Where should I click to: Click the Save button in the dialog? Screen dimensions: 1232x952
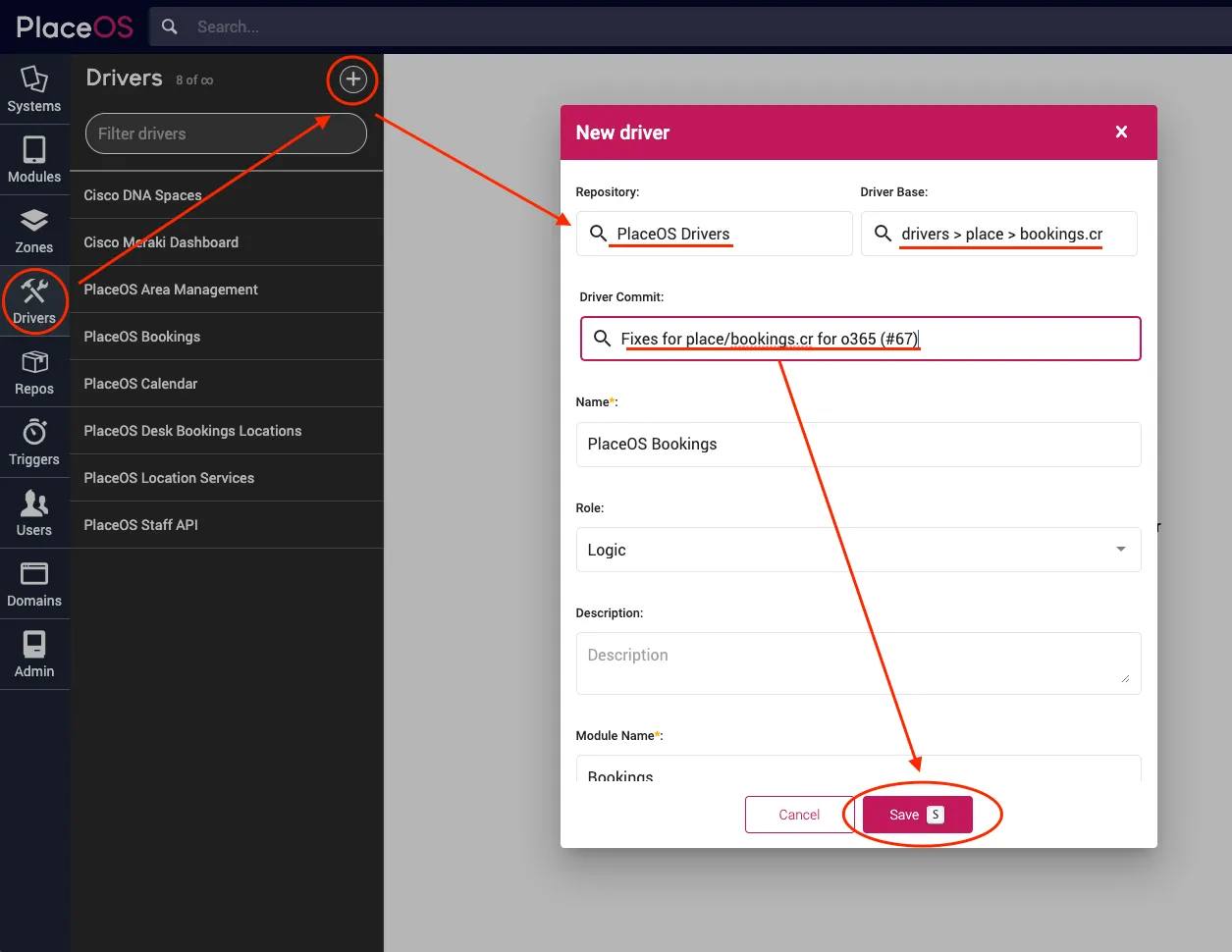[917, 814]
